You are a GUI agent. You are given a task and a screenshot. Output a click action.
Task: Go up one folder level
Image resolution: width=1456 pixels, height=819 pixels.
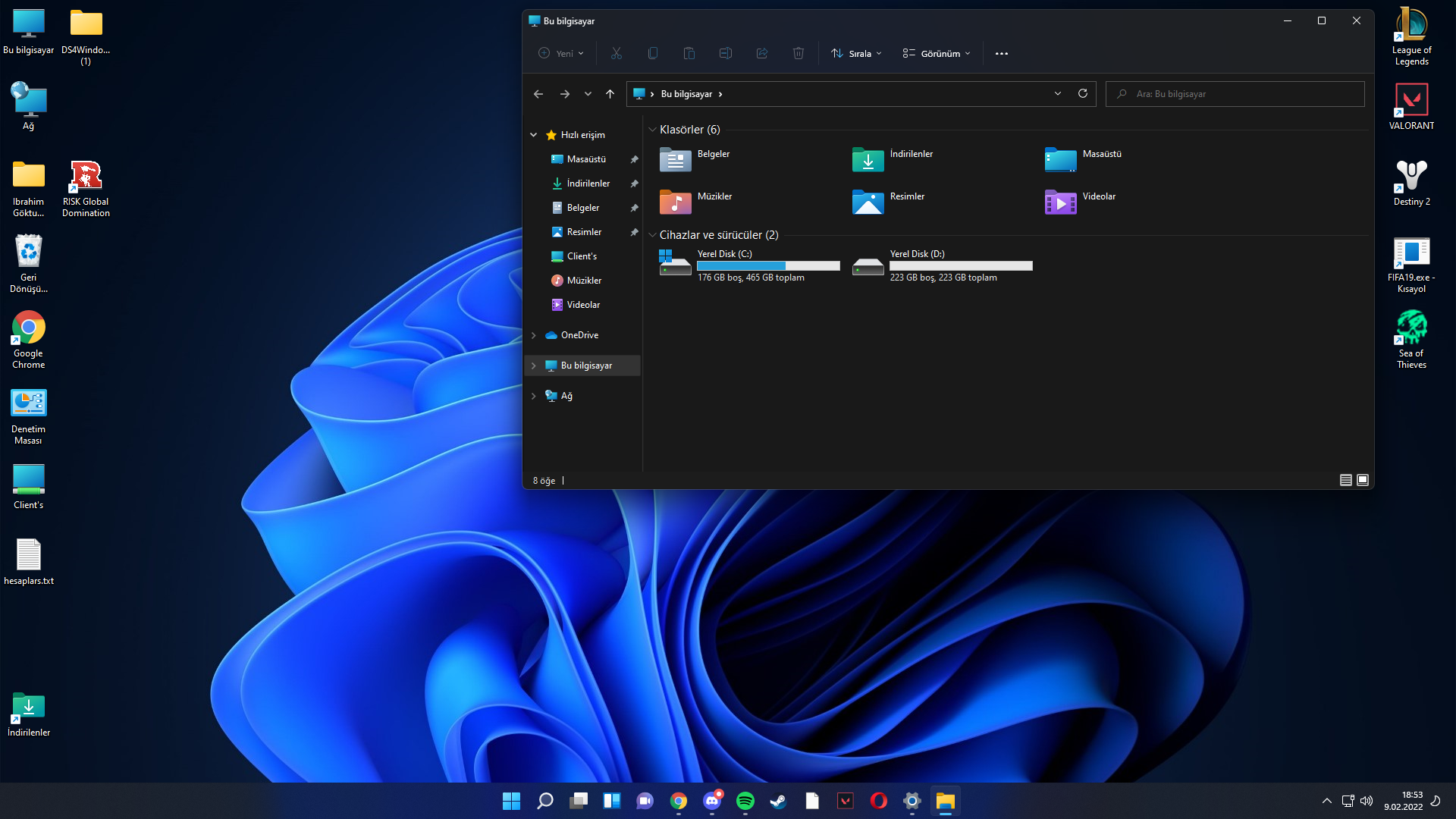point(610,94)
